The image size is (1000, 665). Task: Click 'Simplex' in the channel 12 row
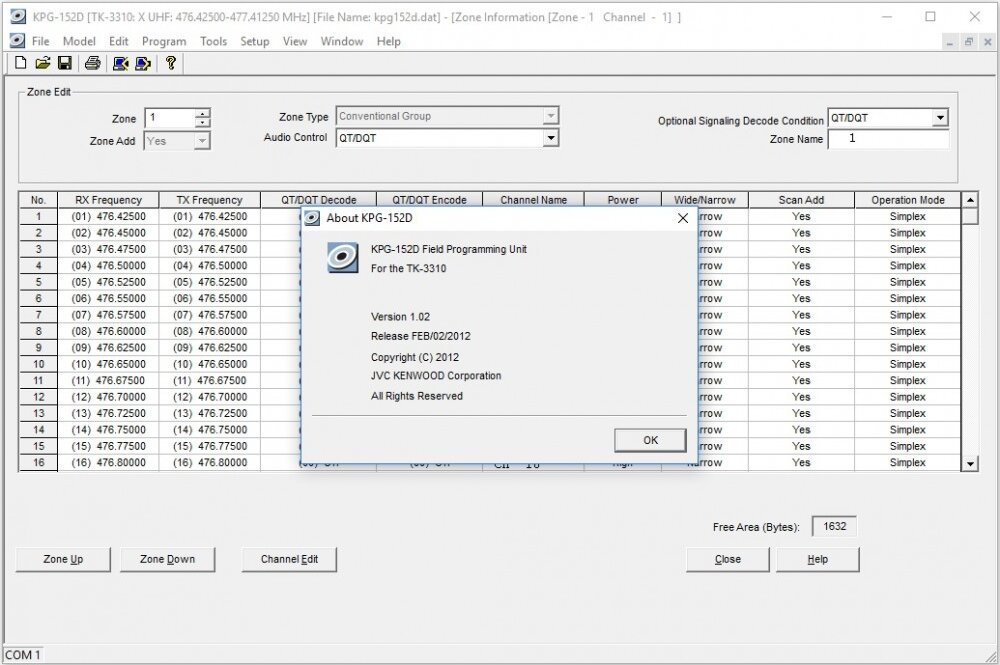(908, 397)
